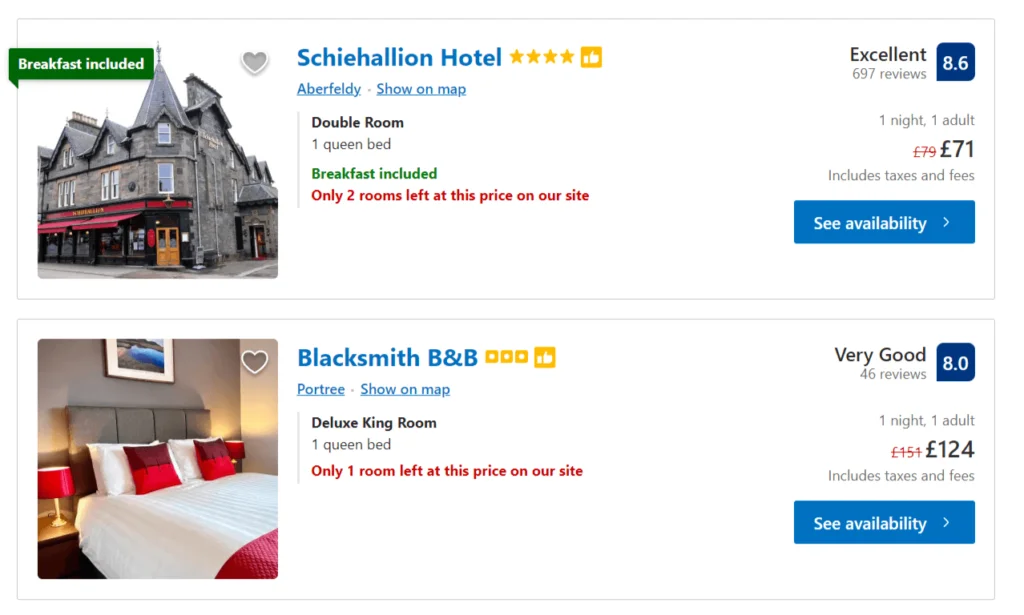The height and width of the screenshot is (615, 1024).
Task: Click See availability for Schiehallion Hotel
Action: (884, 222)
